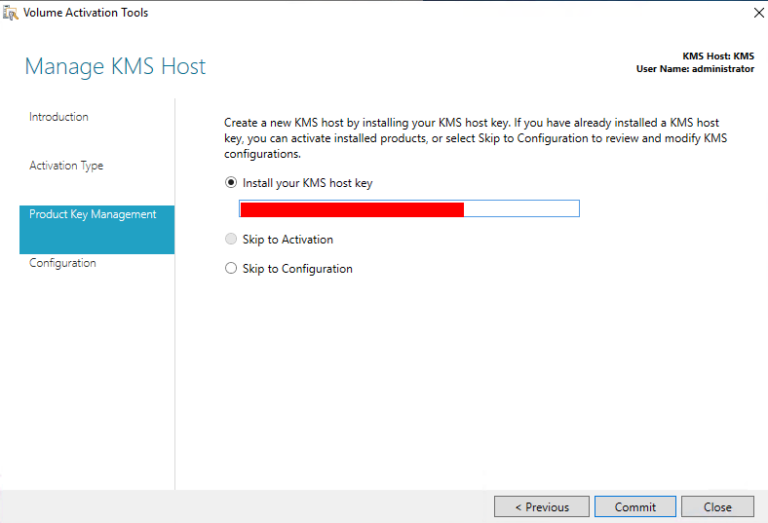Go back with the Previous button

pyautogui.click(x=542, y=507)
